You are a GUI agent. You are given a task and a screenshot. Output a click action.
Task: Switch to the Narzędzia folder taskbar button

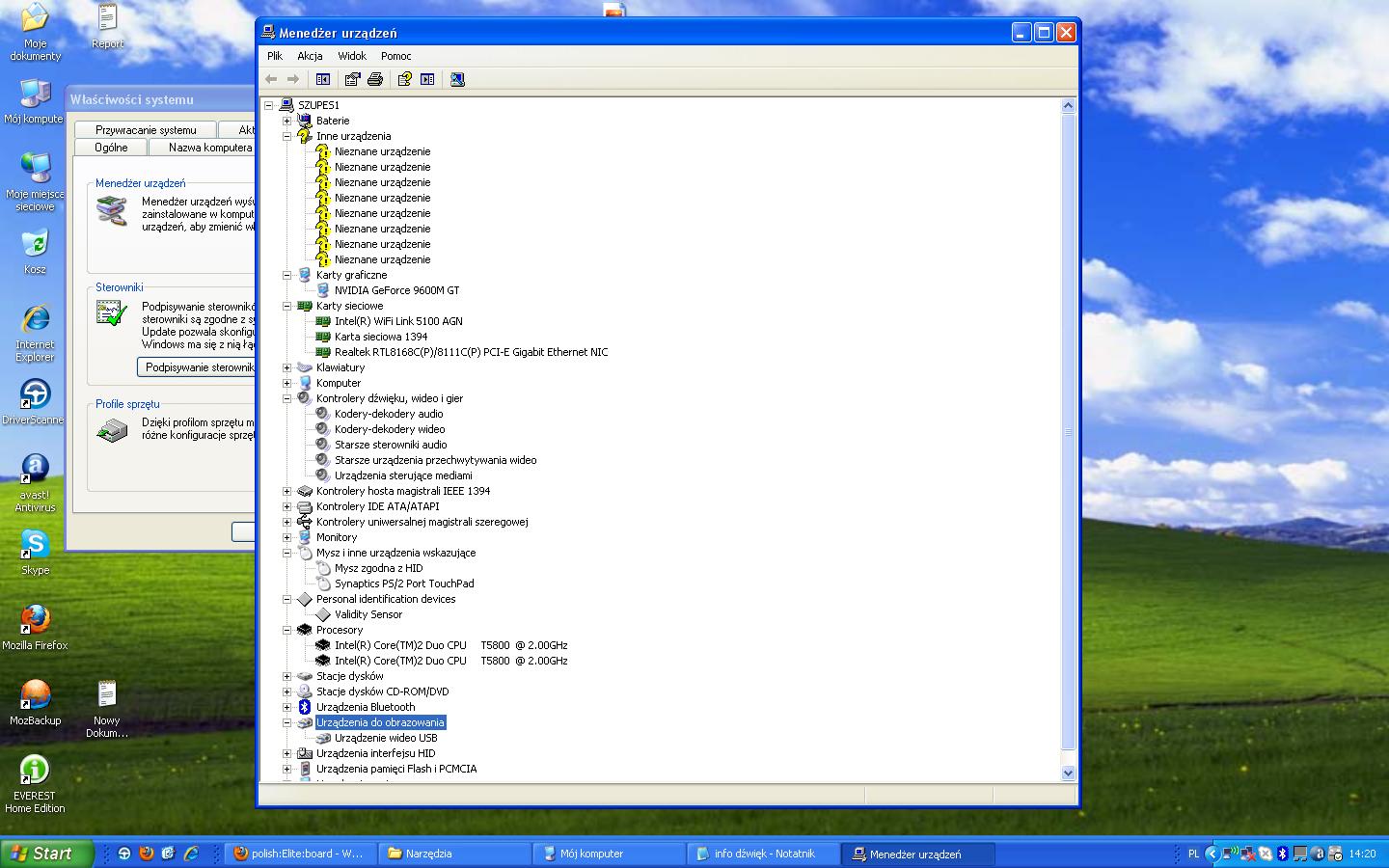point(454,854)
